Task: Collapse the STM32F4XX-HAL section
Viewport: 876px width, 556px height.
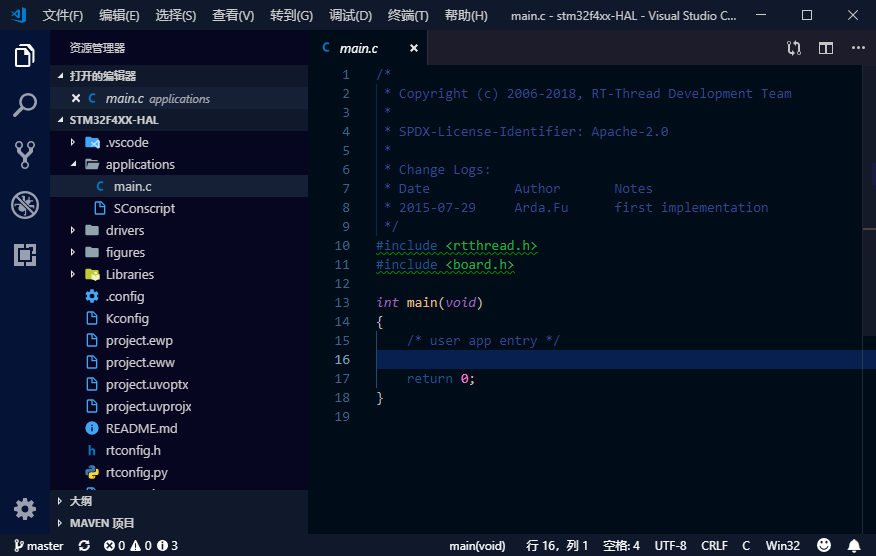Action: tap(179, 120)
